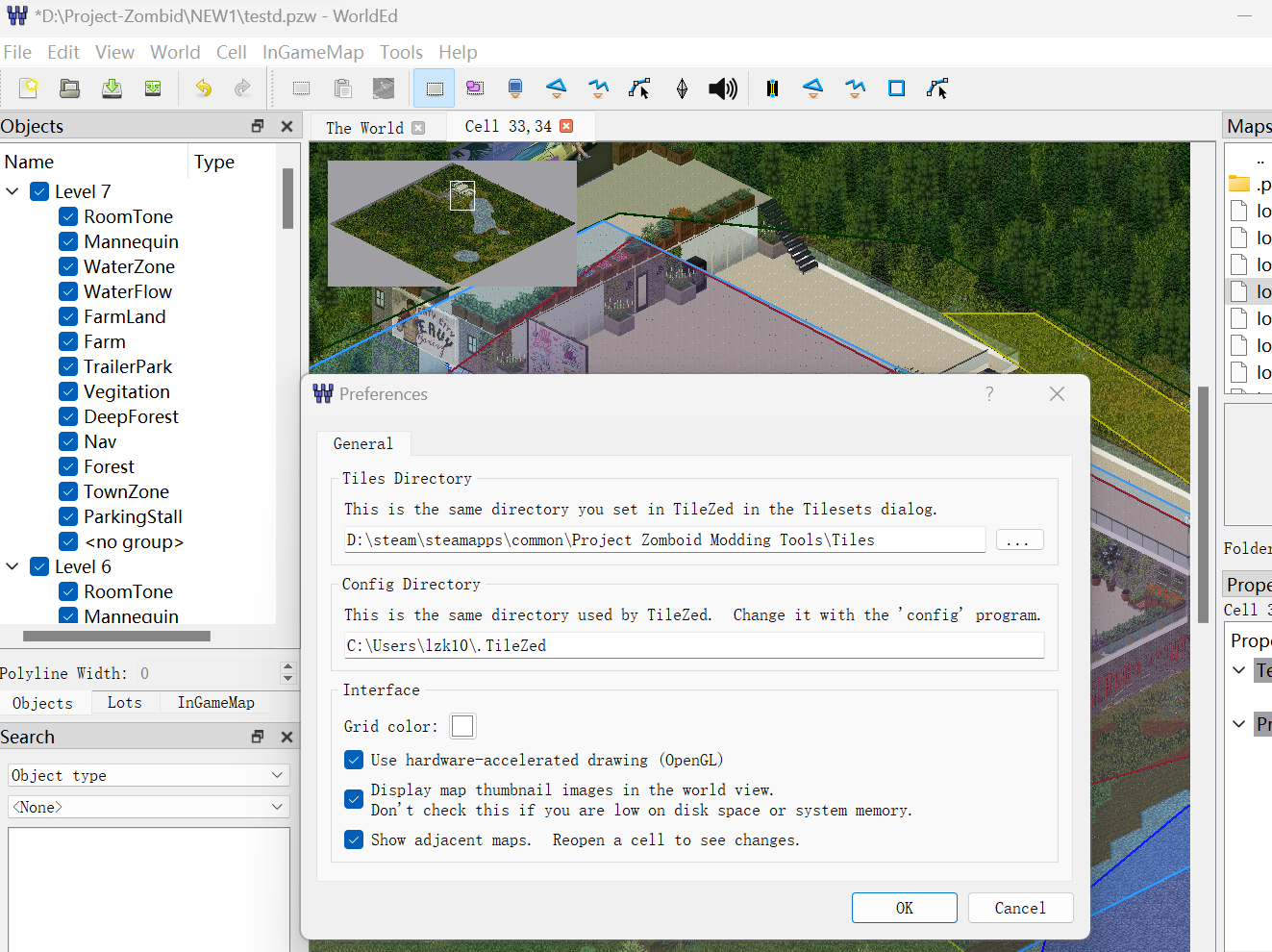Close the Objects panel
Screen dimensions: 1272x952
(287, 126)
